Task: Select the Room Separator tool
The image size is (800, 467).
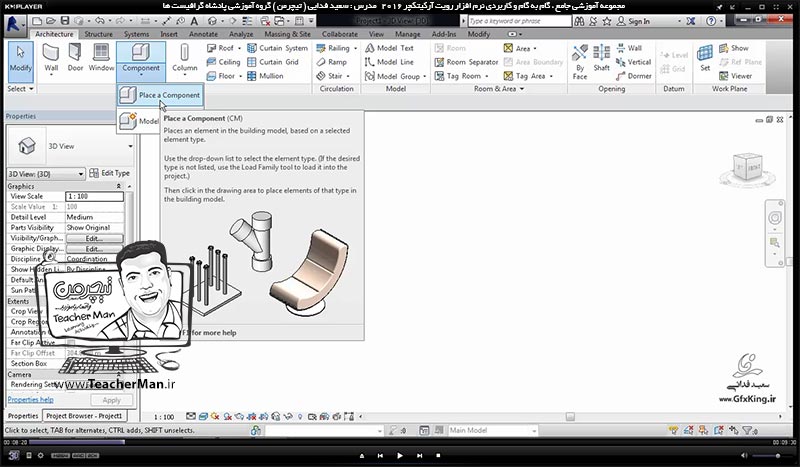Action: 466,62
